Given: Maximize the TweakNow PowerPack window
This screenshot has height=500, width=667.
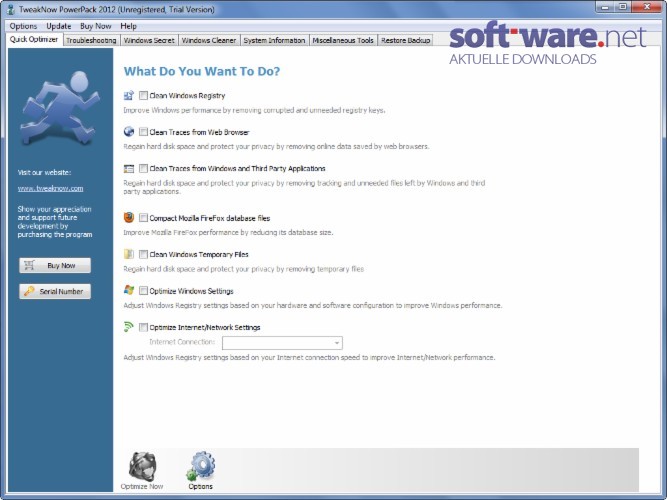Looking at the screenshot, I should pos(622,7).
